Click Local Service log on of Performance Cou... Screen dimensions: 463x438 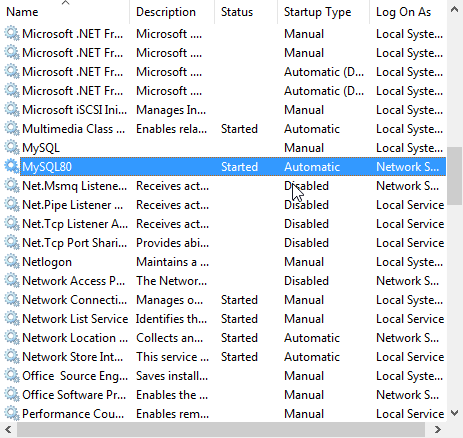tap(410, 414)
